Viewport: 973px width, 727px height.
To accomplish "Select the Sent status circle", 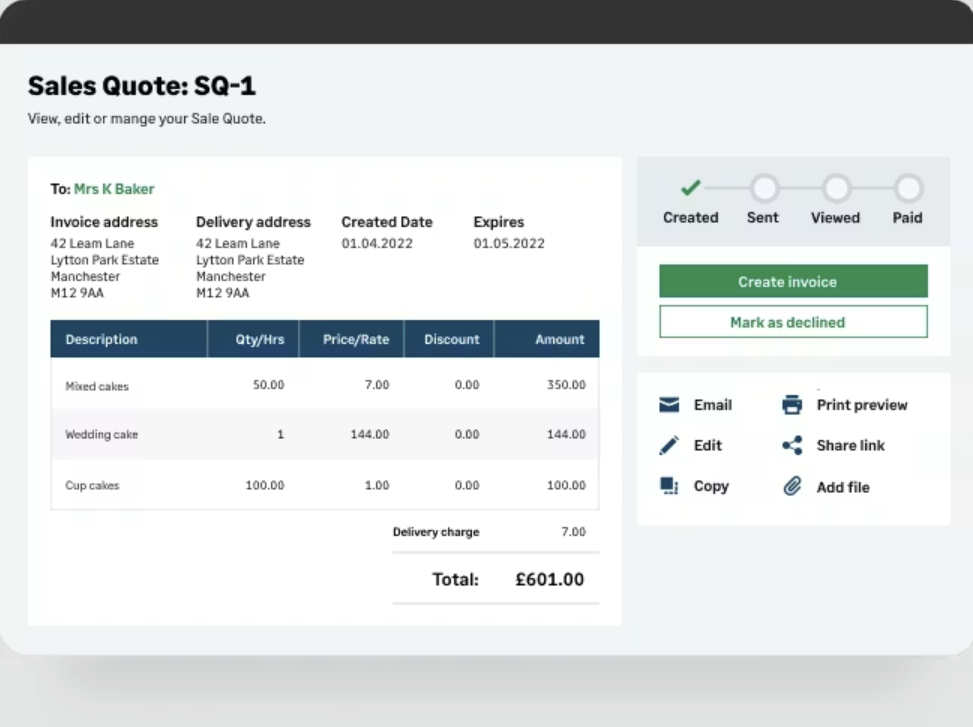I will point(764,188).
